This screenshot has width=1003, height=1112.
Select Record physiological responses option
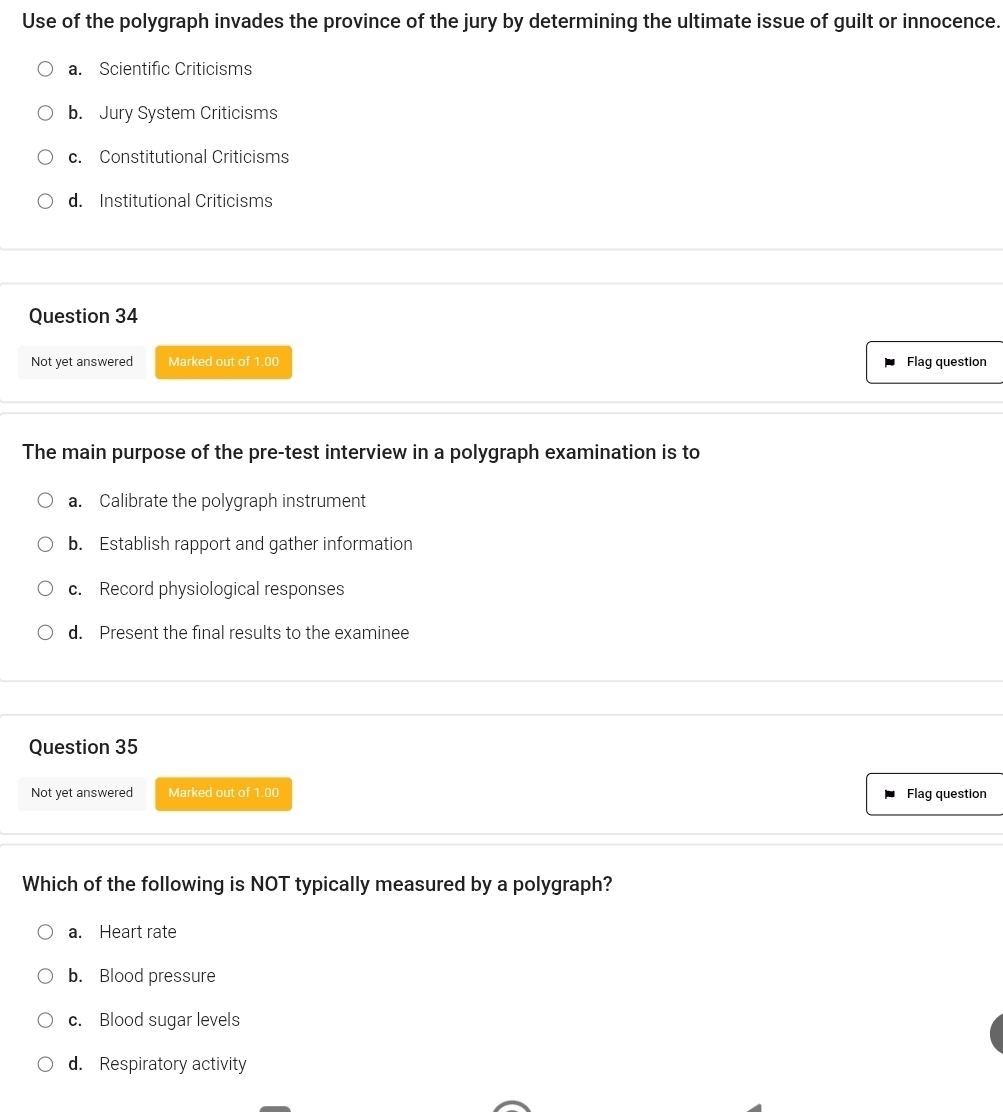(45, 589)
